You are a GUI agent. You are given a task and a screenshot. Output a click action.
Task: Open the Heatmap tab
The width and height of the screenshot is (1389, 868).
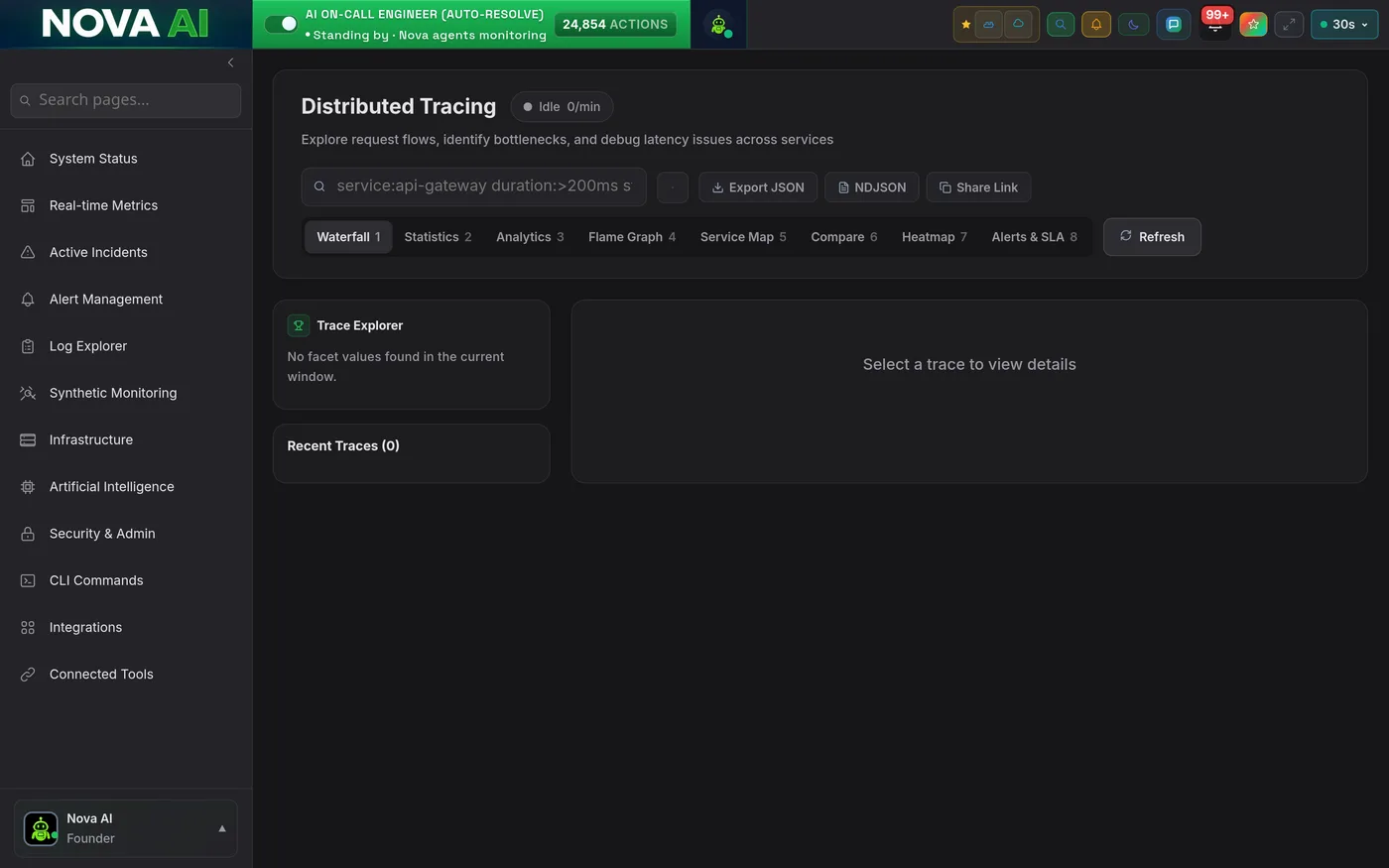point(934,237)
